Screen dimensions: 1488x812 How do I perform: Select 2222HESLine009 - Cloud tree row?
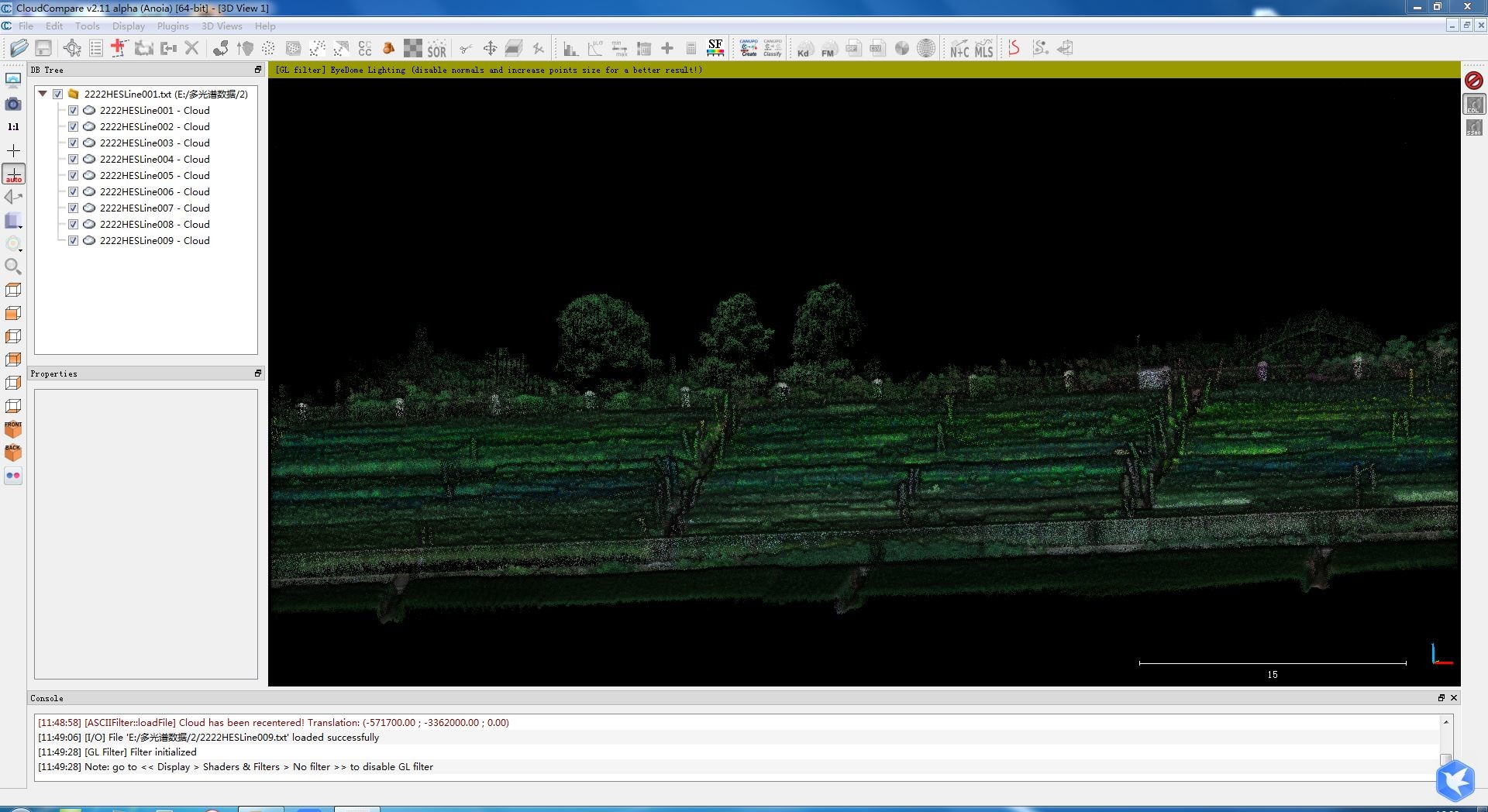coord(146,240)
